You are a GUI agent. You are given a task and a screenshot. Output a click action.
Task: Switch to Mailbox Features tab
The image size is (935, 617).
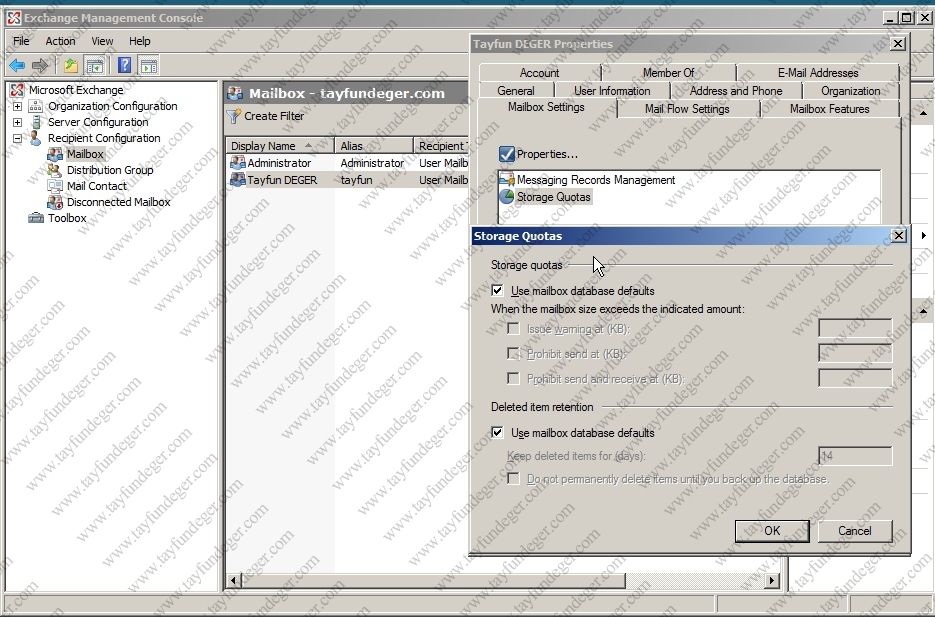(829, 109)
